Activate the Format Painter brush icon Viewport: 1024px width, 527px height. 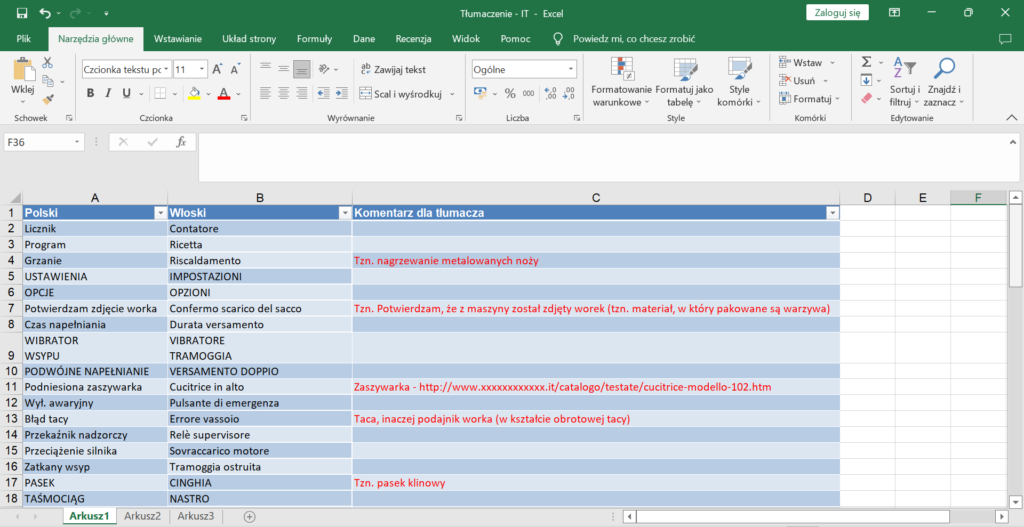pyautogui.click(x=47, y=99)
